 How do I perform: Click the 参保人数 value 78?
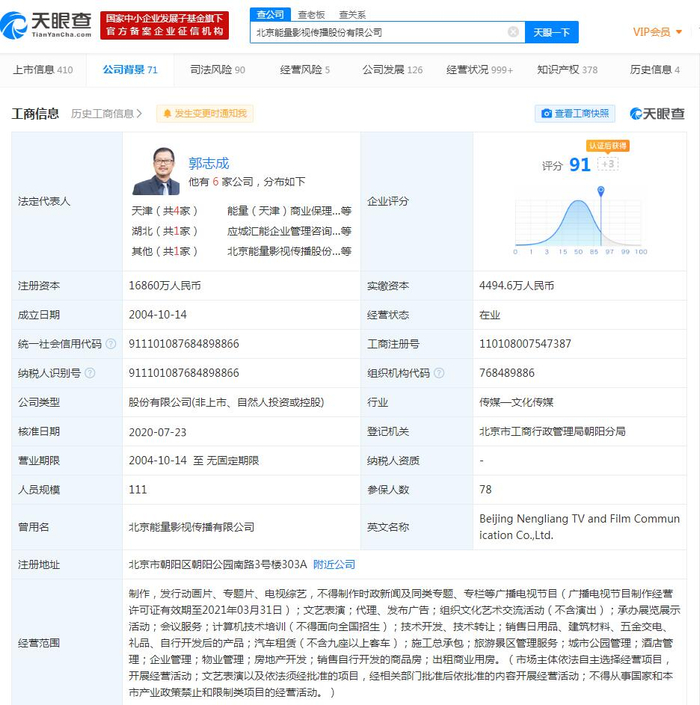click(x=486, y=490)
